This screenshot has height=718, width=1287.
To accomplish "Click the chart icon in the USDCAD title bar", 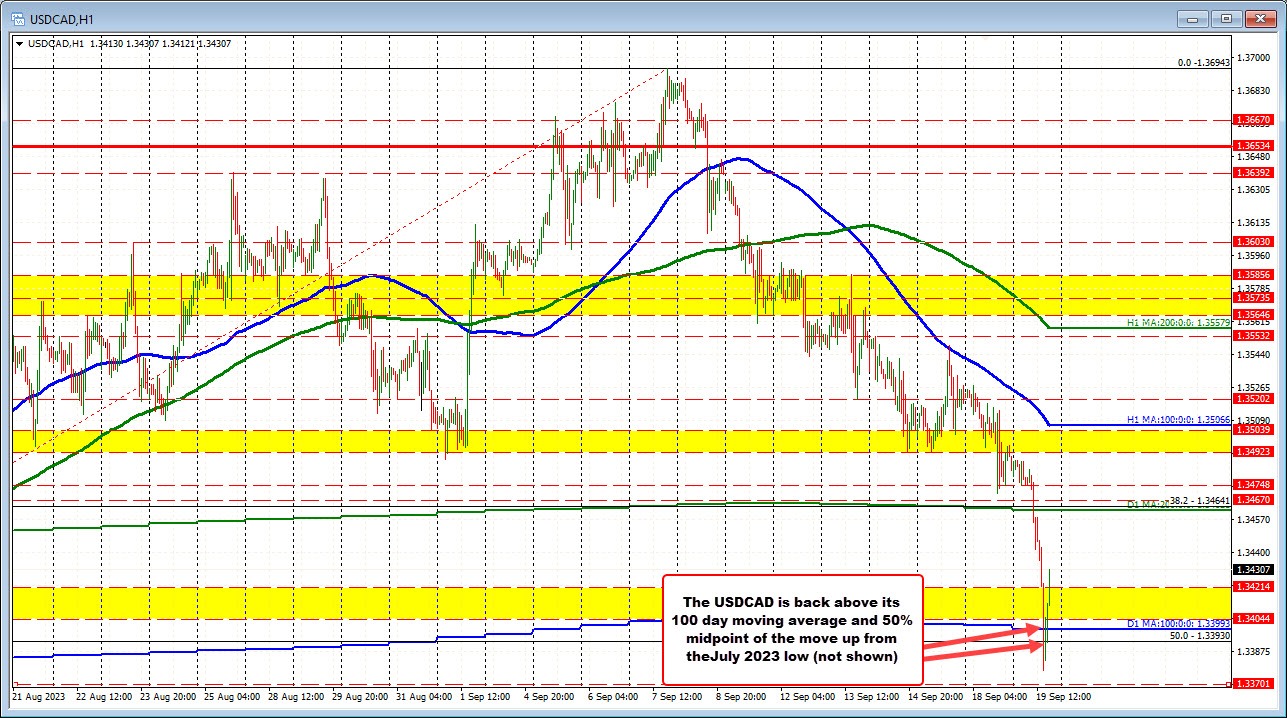I will pos(19,18).
